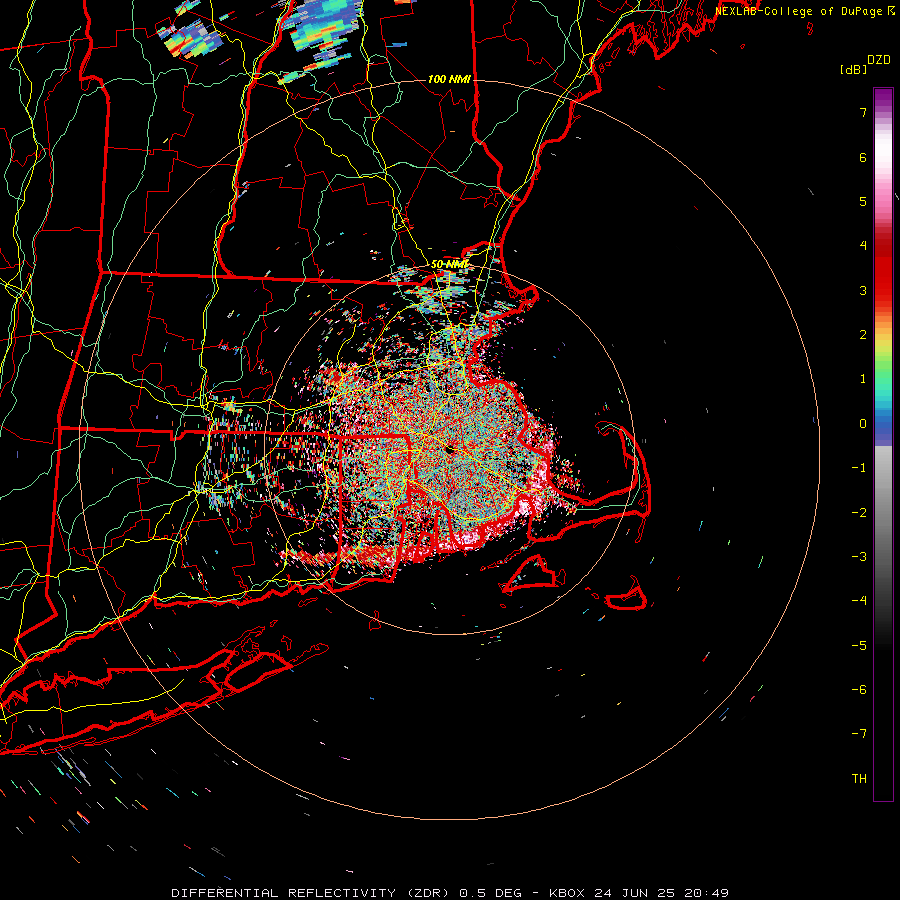Viewport: 900px width, 900px height.
Task: Click the [dB] unit label
Action: [853, 70]
